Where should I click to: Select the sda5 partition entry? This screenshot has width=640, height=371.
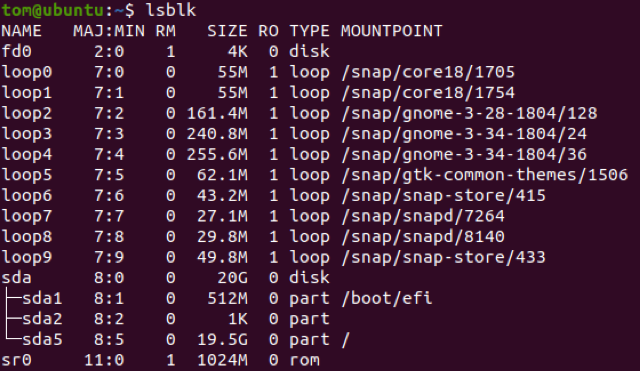pyautogui.click(x=42, y=340)
